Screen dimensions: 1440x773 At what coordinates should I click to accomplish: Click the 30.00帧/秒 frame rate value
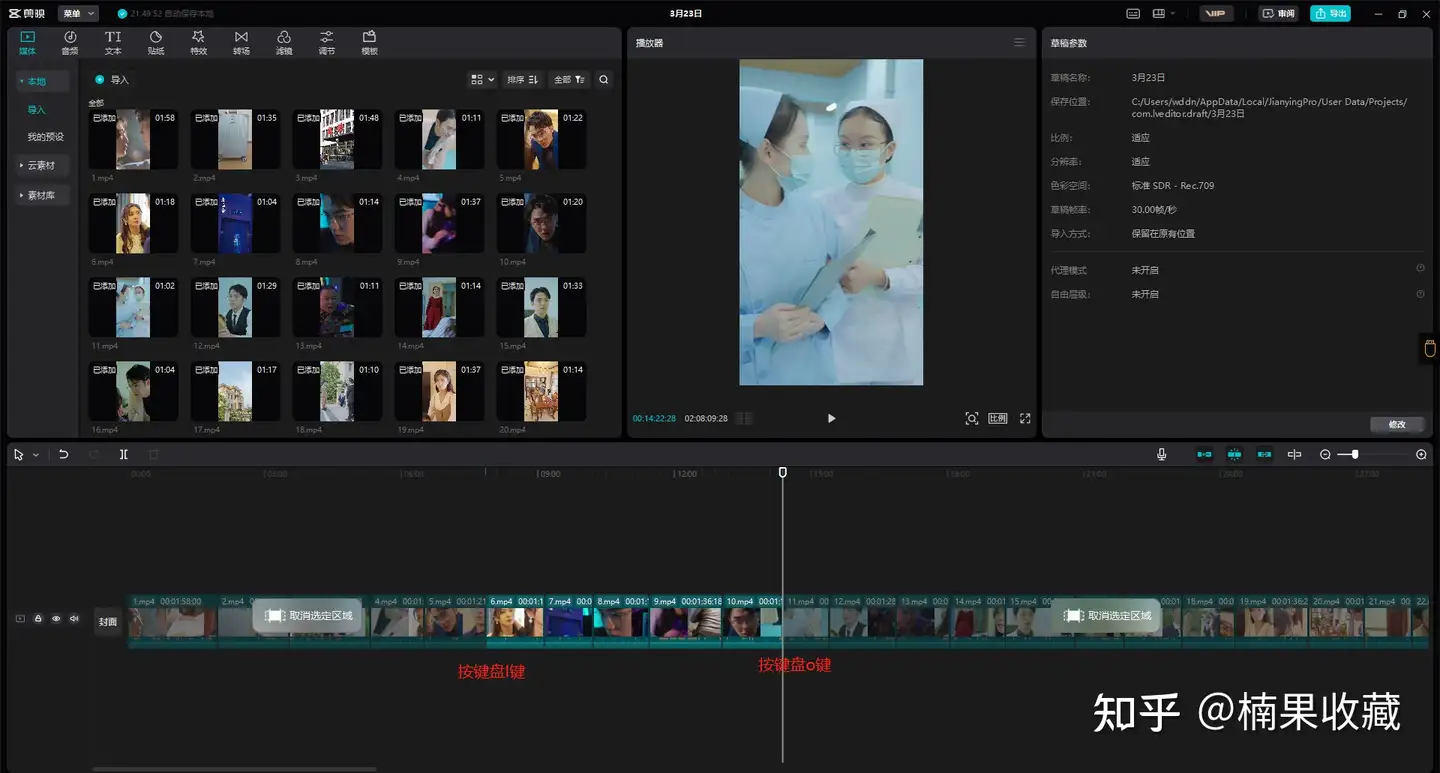(1154, 209)
